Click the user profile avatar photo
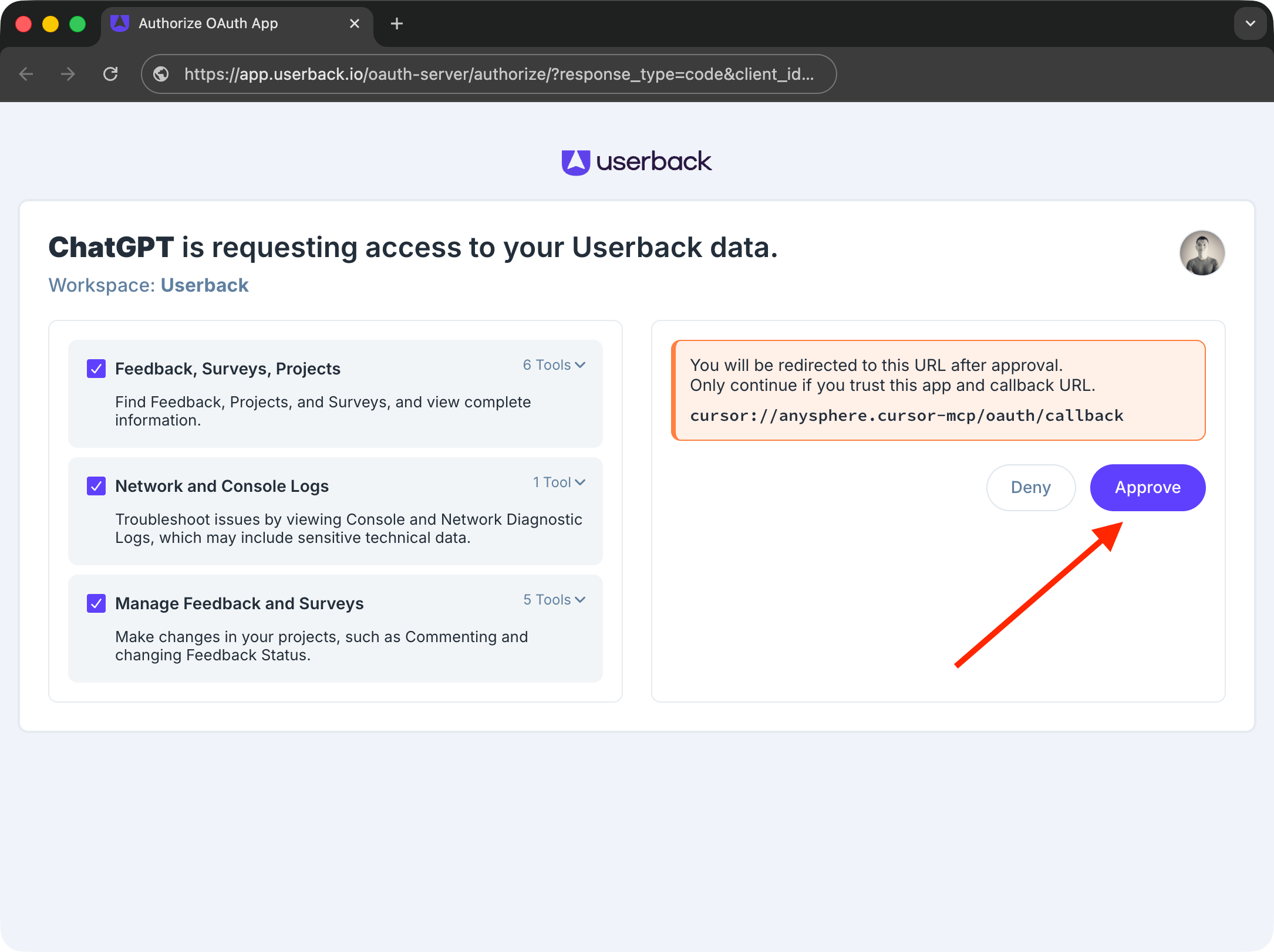Screen dimensions: 1274x952 pos(1202,253)
